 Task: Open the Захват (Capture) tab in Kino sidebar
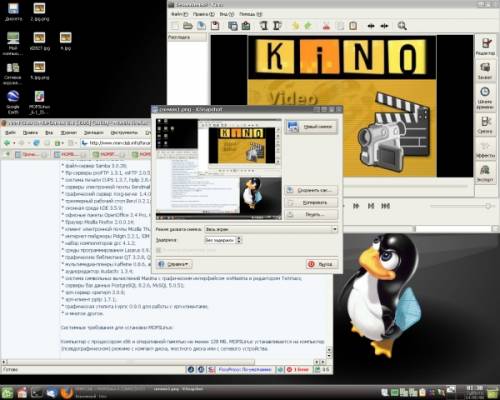[x=485, y=70]
